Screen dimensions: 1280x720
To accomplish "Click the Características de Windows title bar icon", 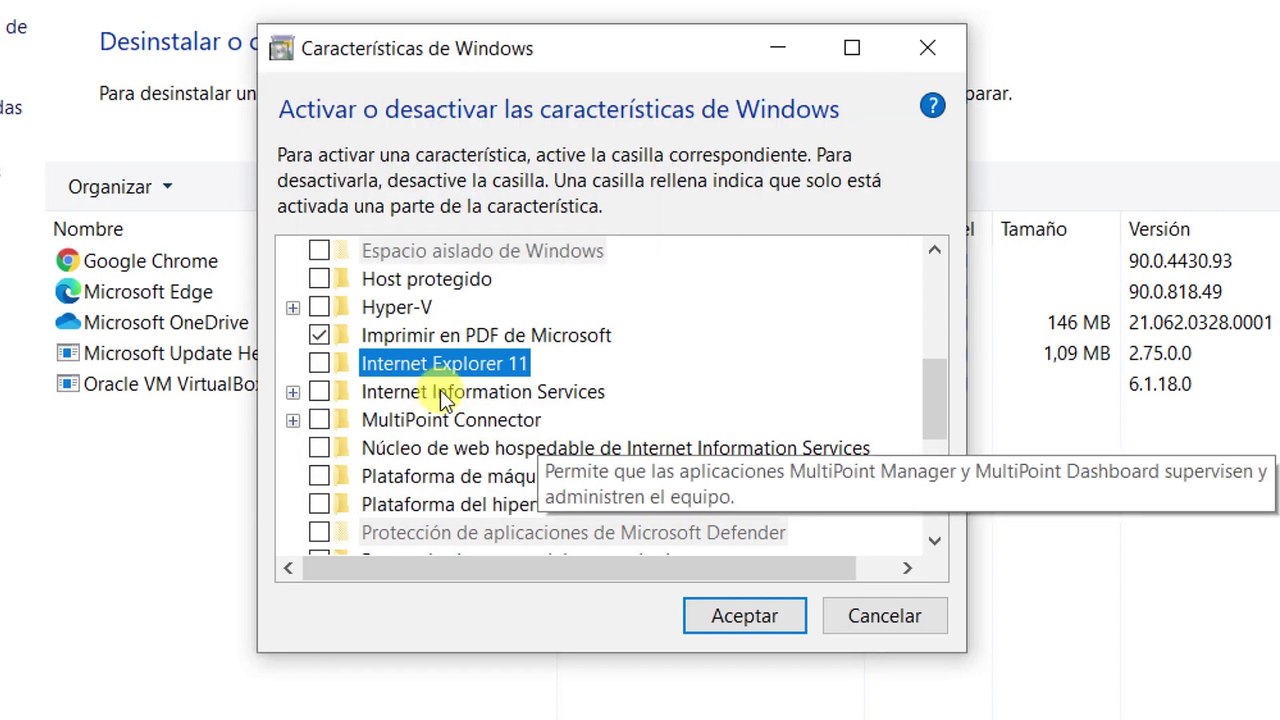I will tap(282, 48).
